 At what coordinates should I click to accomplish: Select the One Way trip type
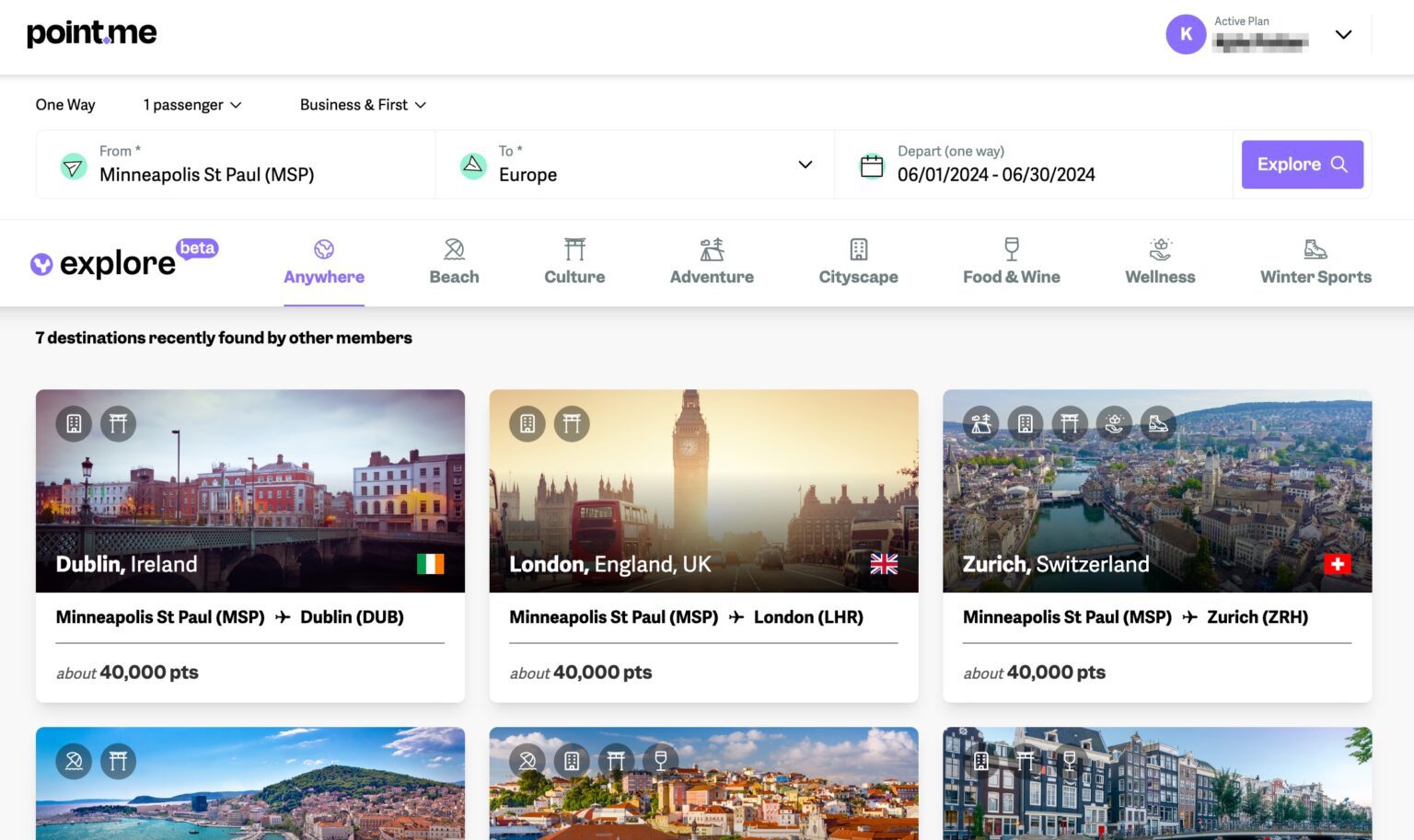coord(64,105)
